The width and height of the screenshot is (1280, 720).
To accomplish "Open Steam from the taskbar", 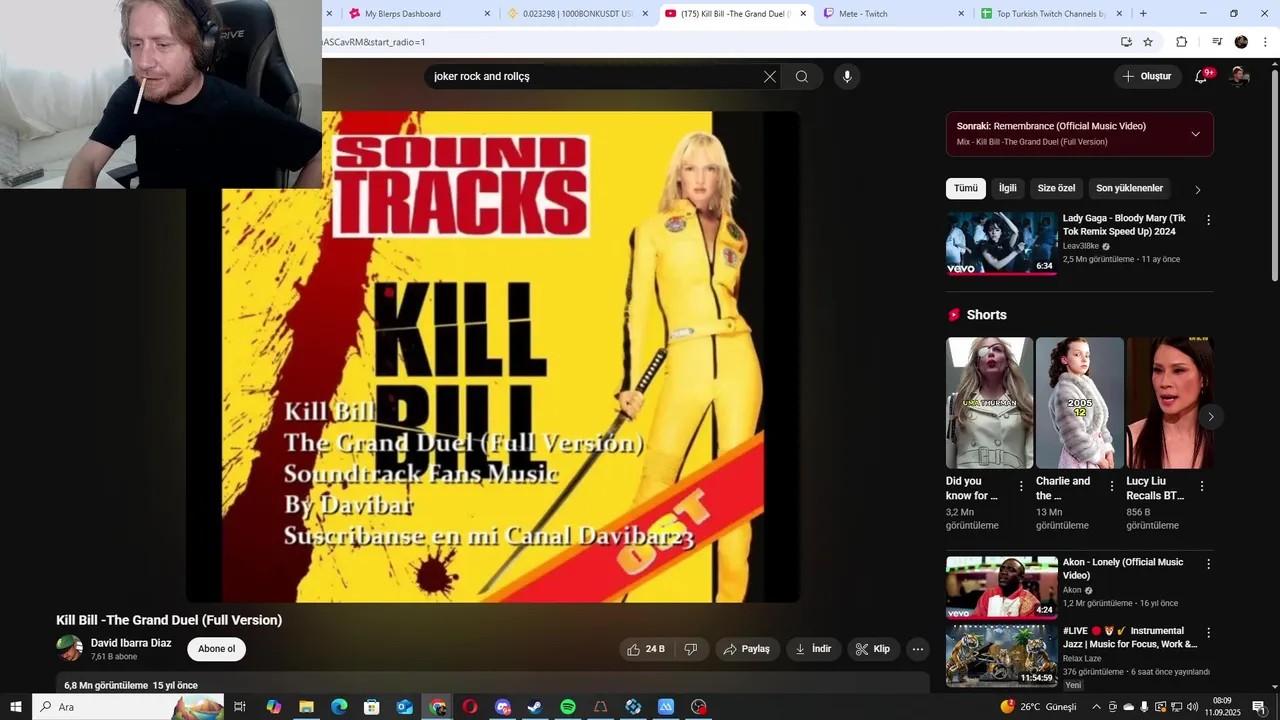I will pos(535,707).
